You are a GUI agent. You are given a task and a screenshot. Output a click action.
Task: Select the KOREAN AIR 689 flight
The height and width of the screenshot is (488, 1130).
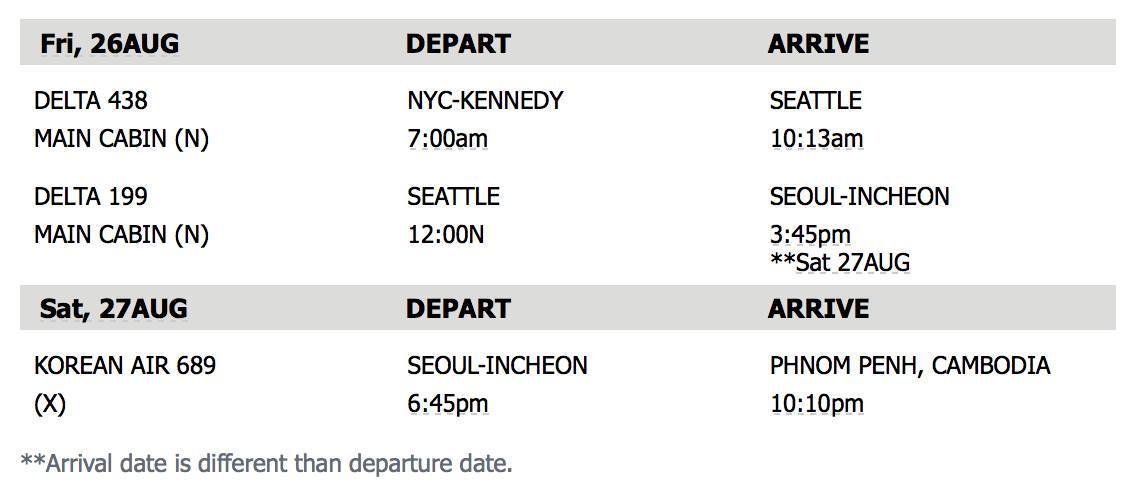click(125, 365)
